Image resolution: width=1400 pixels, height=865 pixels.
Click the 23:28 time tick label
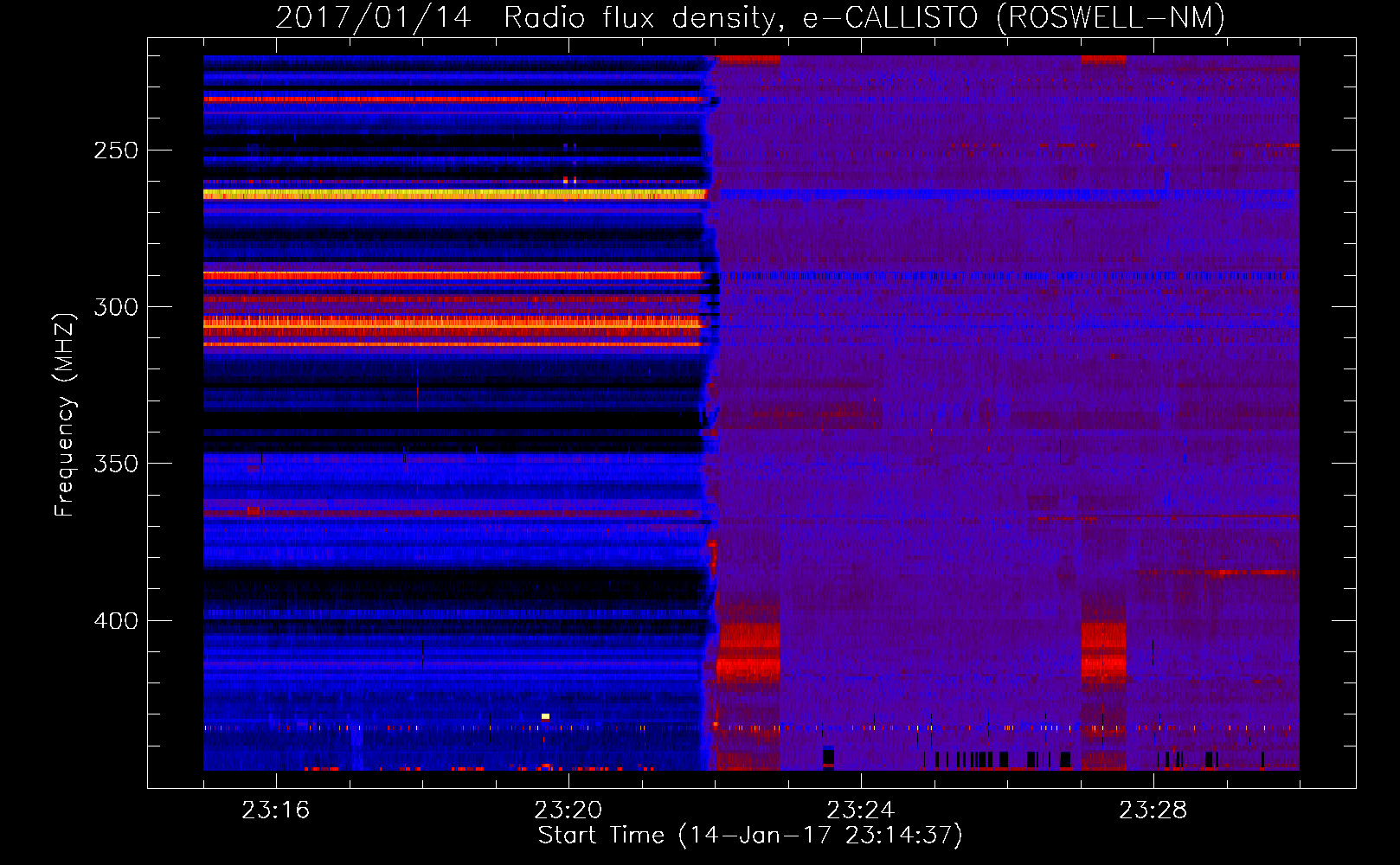click(1153, 810)
